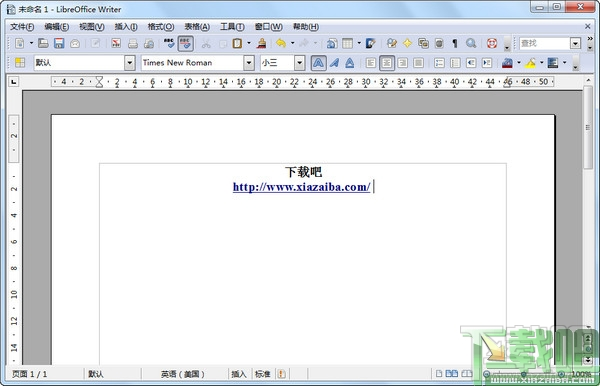Image resolution: width=600 pixels, height=386 pixels.
Task: Open the Font Color dropdown arrow
Action: point(519,63)
